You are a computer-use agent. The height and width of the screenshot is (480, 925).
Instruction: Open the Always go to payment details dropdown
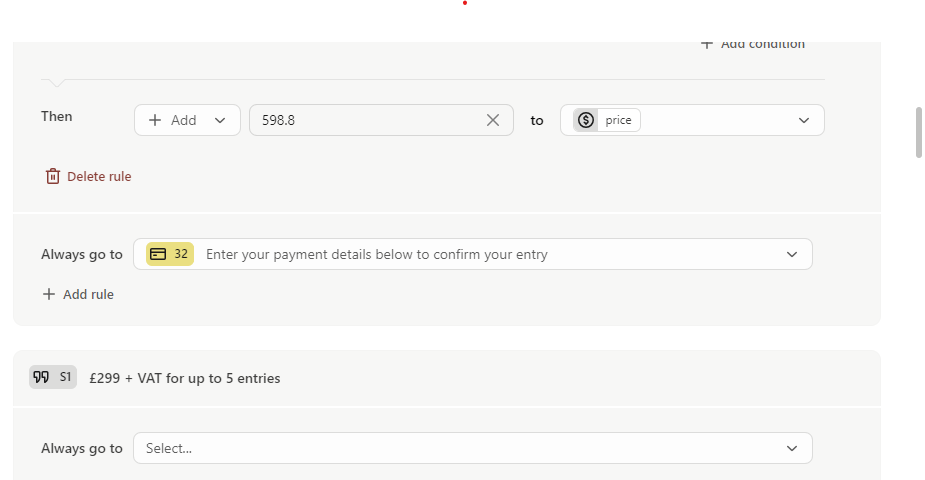tap(473, 254)
